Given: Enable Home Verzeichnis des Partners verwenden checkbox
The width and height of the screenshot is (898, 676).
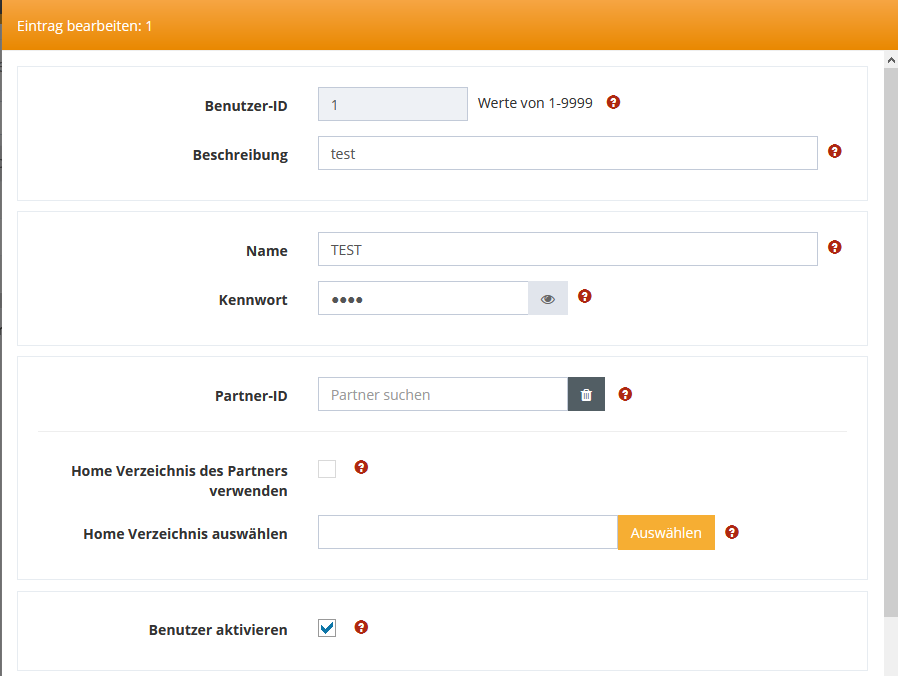Looking at the screenshot, I should point(327,469).
